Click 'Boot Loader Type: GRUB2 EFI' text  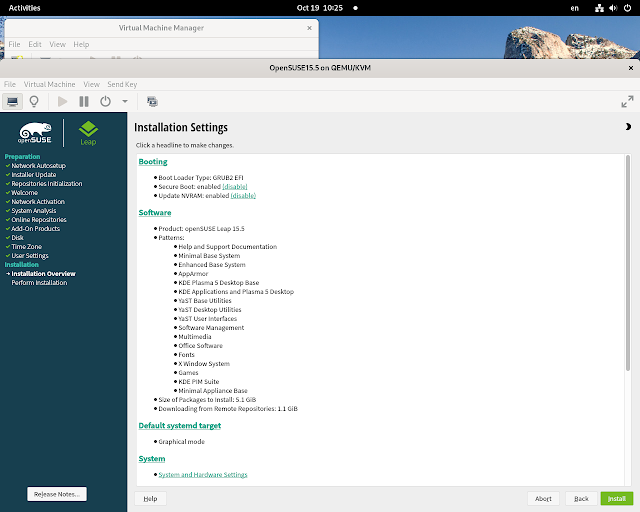201,178
